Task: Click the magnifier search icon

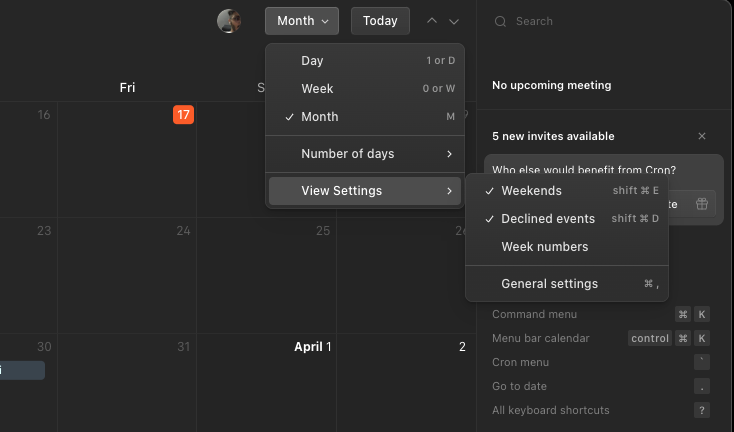Action: coord(500,22)
